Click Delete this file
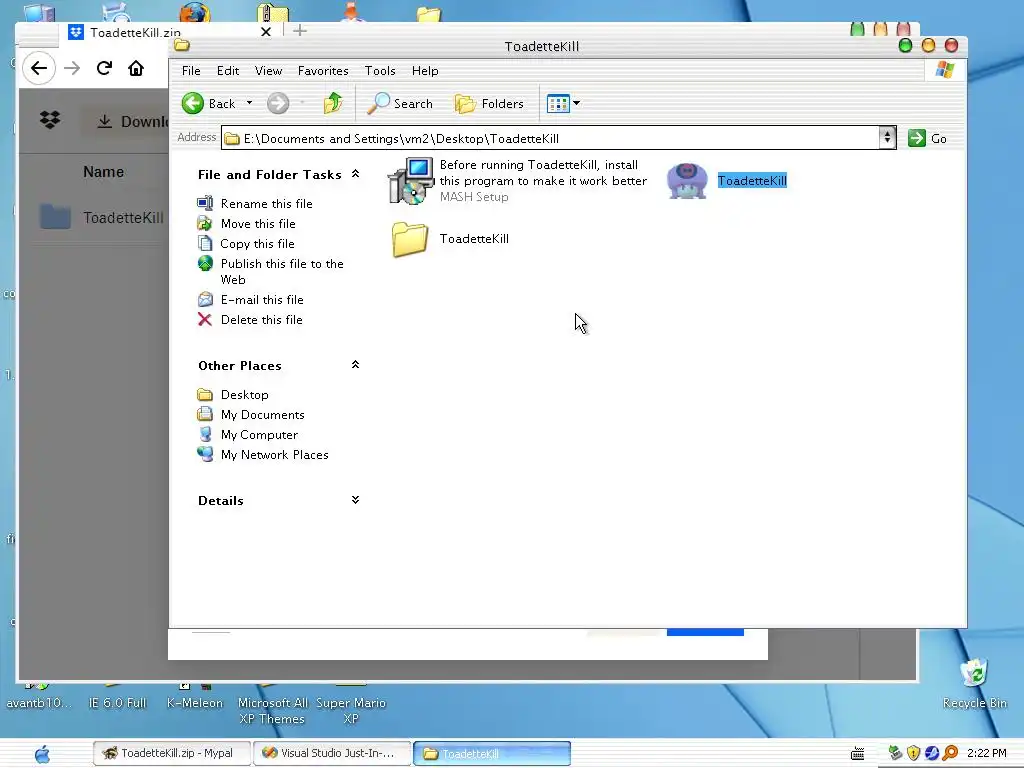Viewport: 1024px width, 768px height. point(261,320)
